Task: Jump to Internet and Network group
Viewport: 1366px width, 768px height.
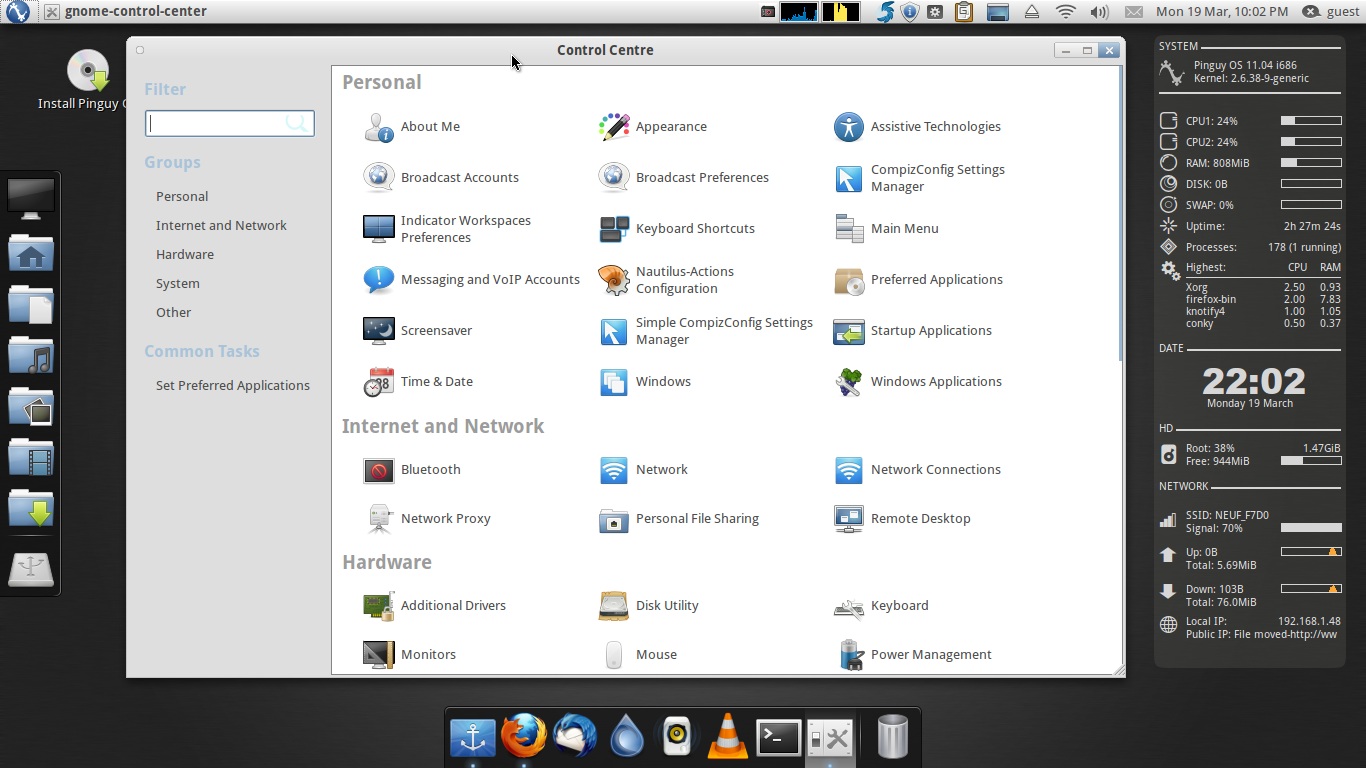Action: click(221, 225)
